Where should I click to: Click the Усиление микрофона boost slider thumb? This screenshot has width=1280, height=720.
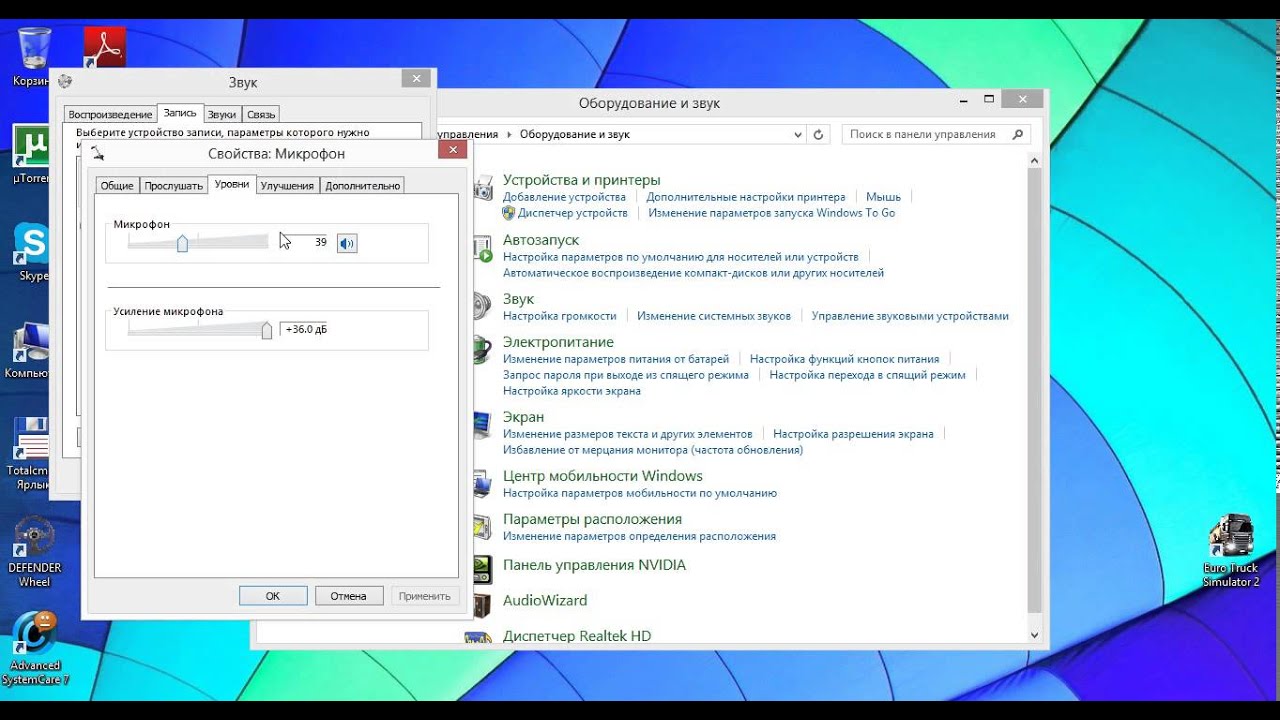pos(267,330)
